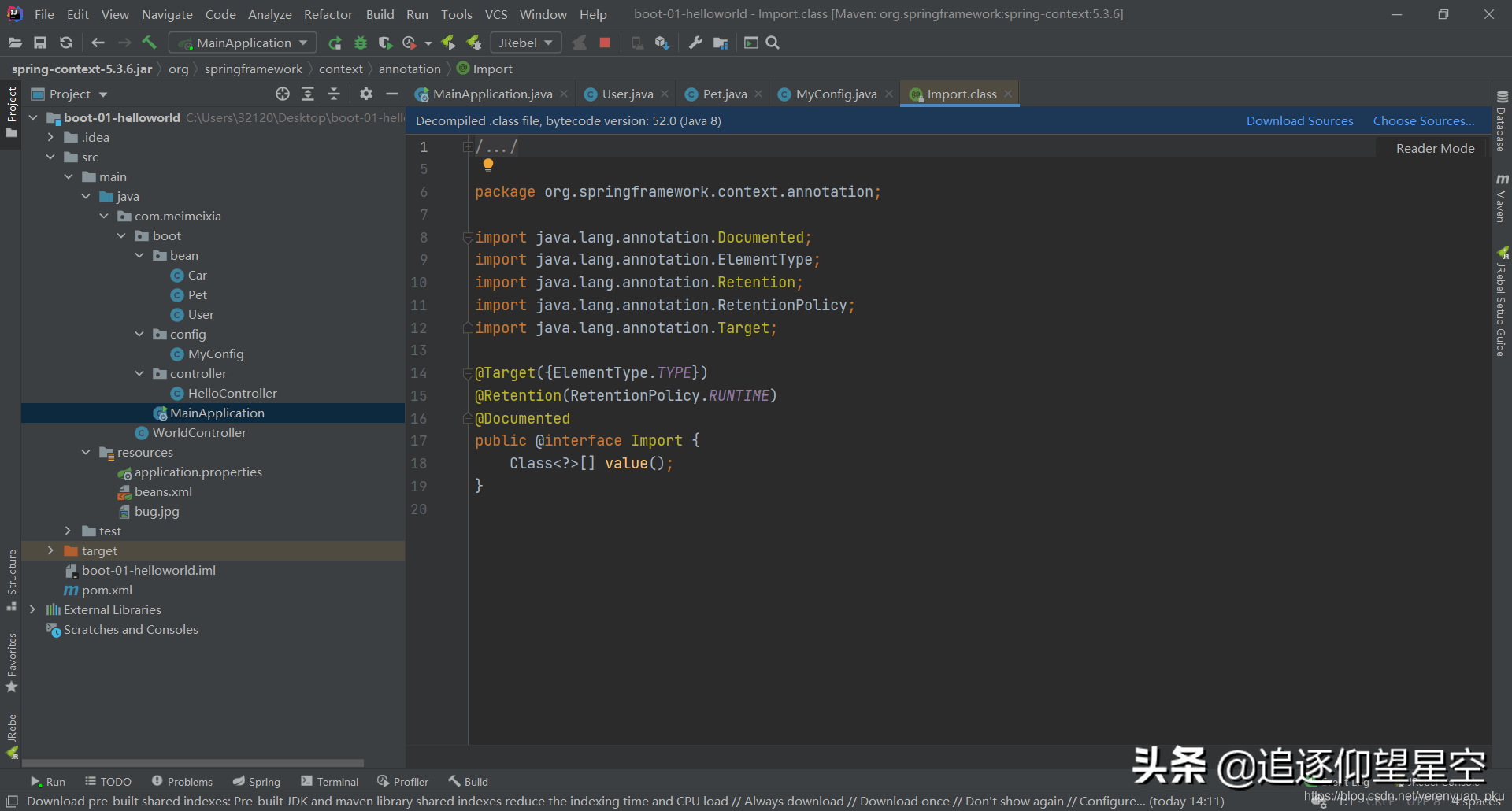Image resolution: width=1512 pixels, height=811 pixels.
Task: Open the VCS menu
Action: (496, 14)
